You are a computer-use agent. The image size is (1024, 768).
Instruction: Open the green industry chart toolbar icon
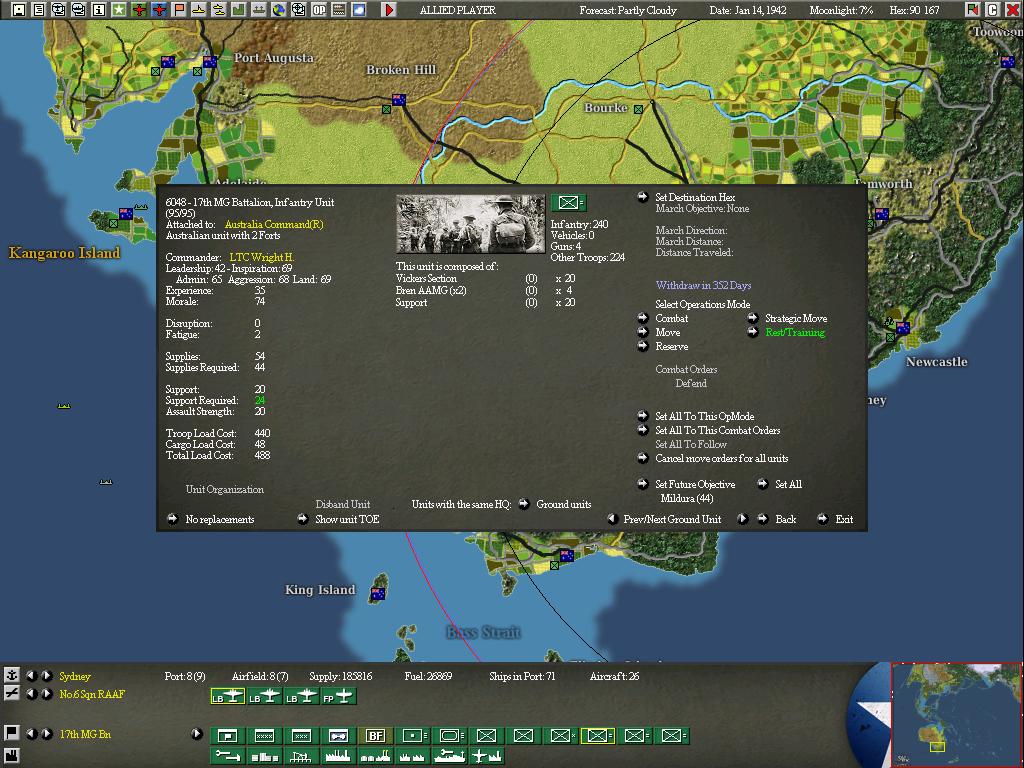click(238, 9)
